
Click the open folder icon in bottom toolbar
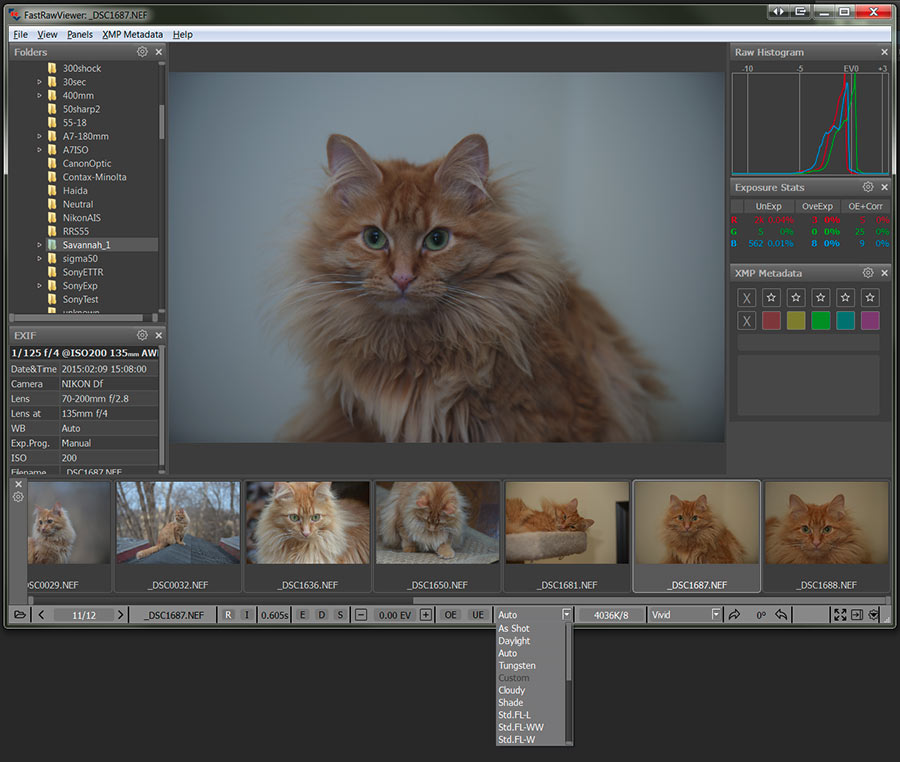pos(20,615)
